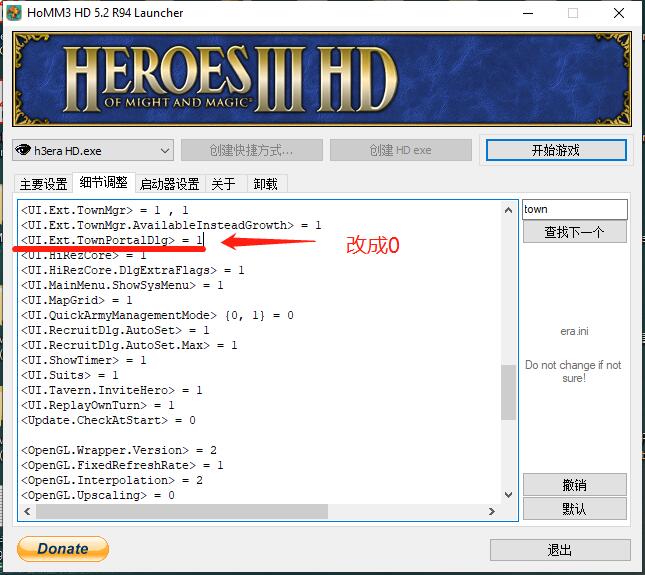
Task: Click the <UI.Tavern.InviteHero> line
Action: coord(112,390)
